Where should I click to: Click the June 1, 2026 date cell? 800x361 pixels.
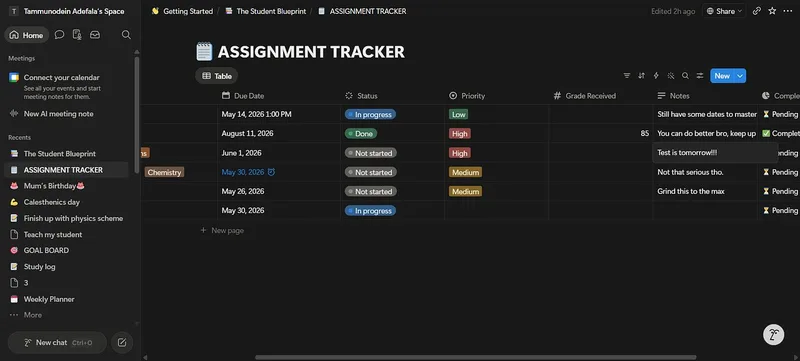[279, 153]
